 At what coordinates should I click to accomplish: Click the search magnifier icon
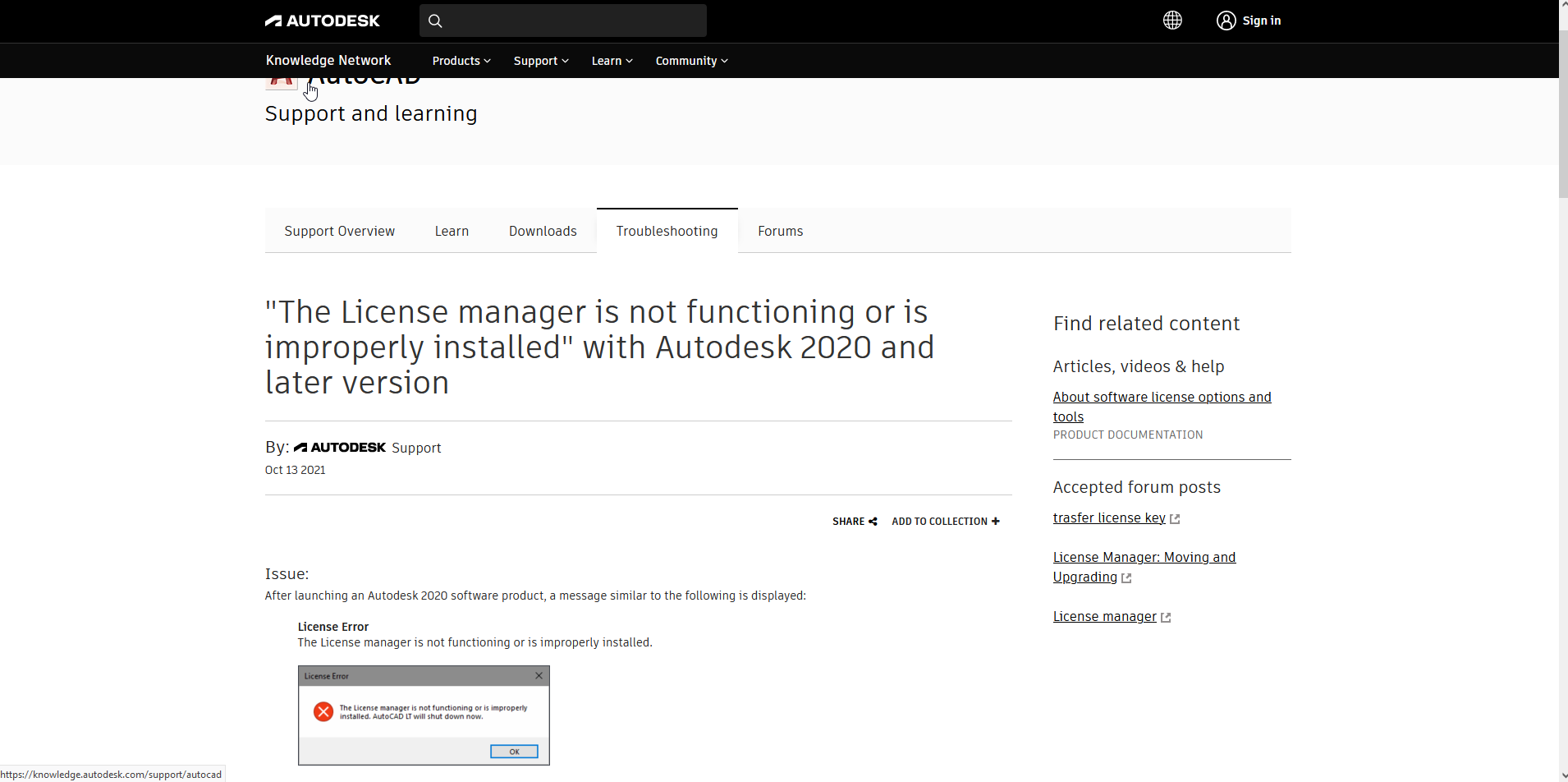pos(435,21)
